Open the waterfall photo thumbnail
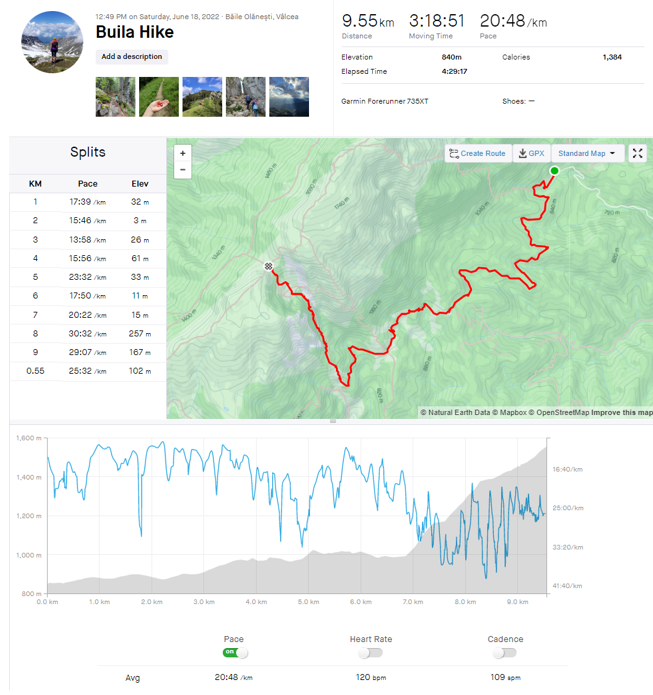 pos(245,97)
